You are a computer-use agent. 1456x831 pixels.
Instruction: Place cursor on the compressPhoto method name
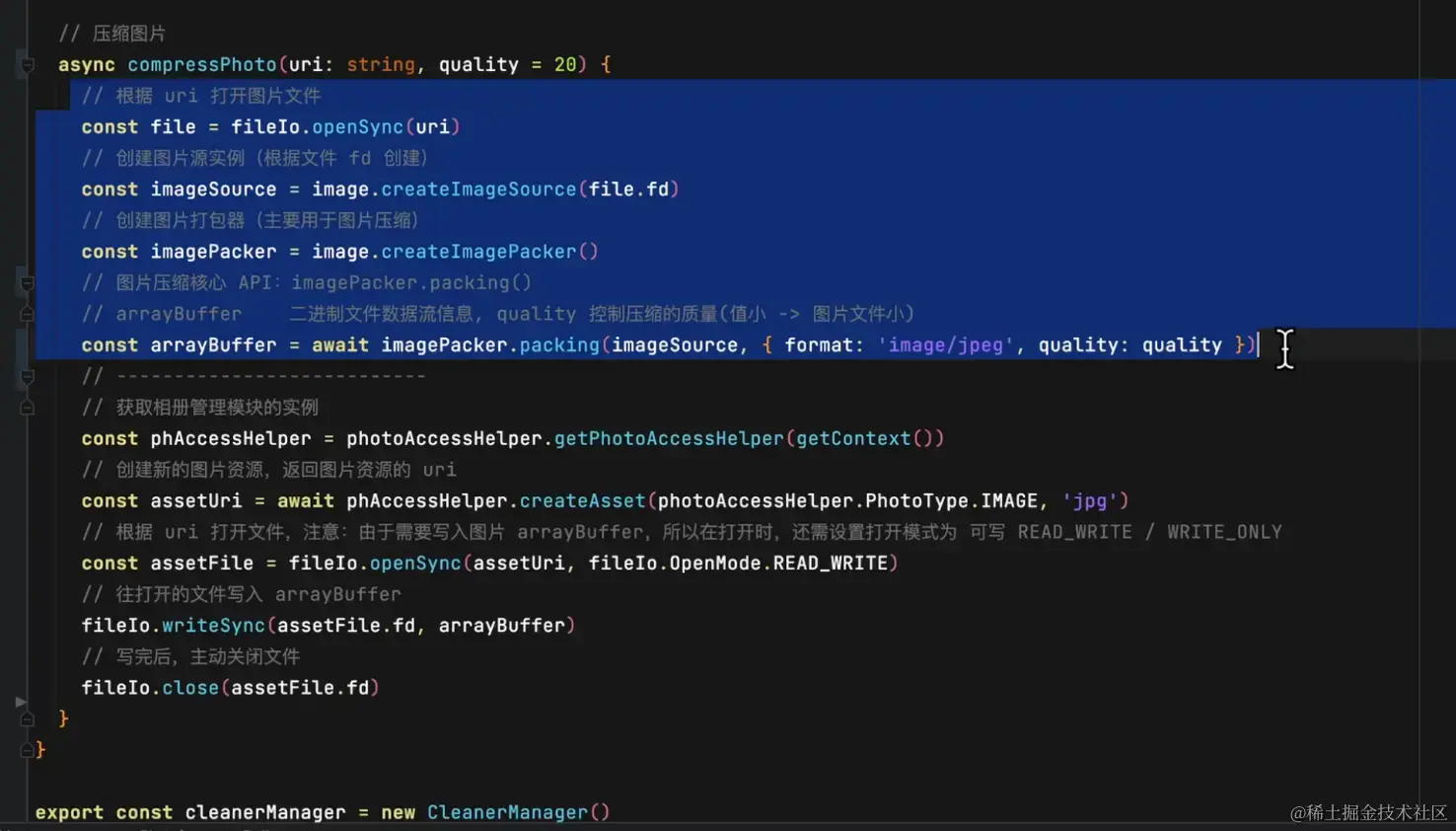pyautogui.click(x=202, y=64)
